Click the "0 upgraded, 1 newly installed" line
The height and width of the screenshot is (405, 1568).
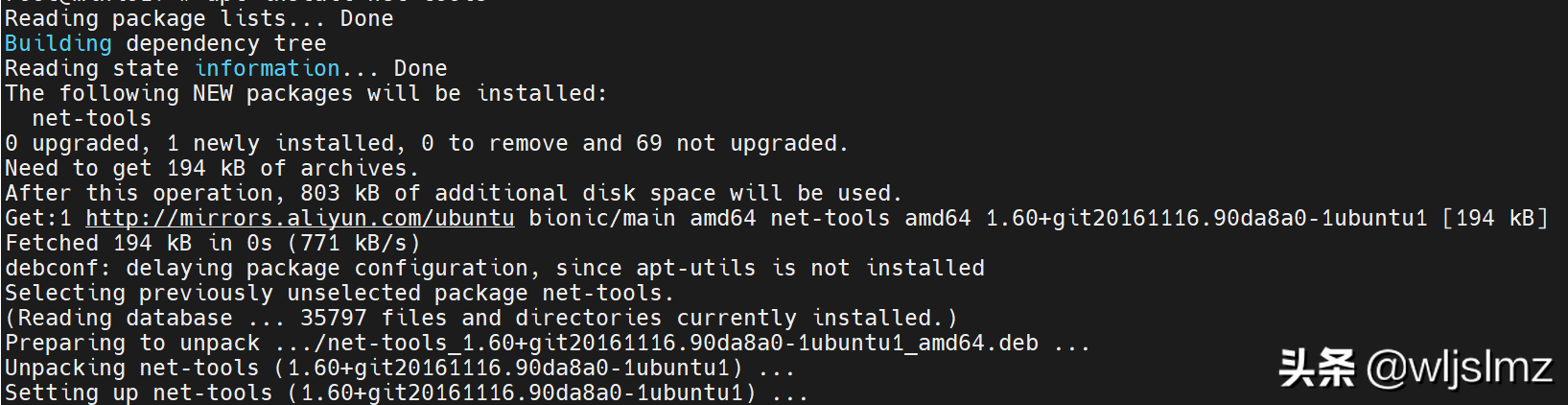coord(426,144)
